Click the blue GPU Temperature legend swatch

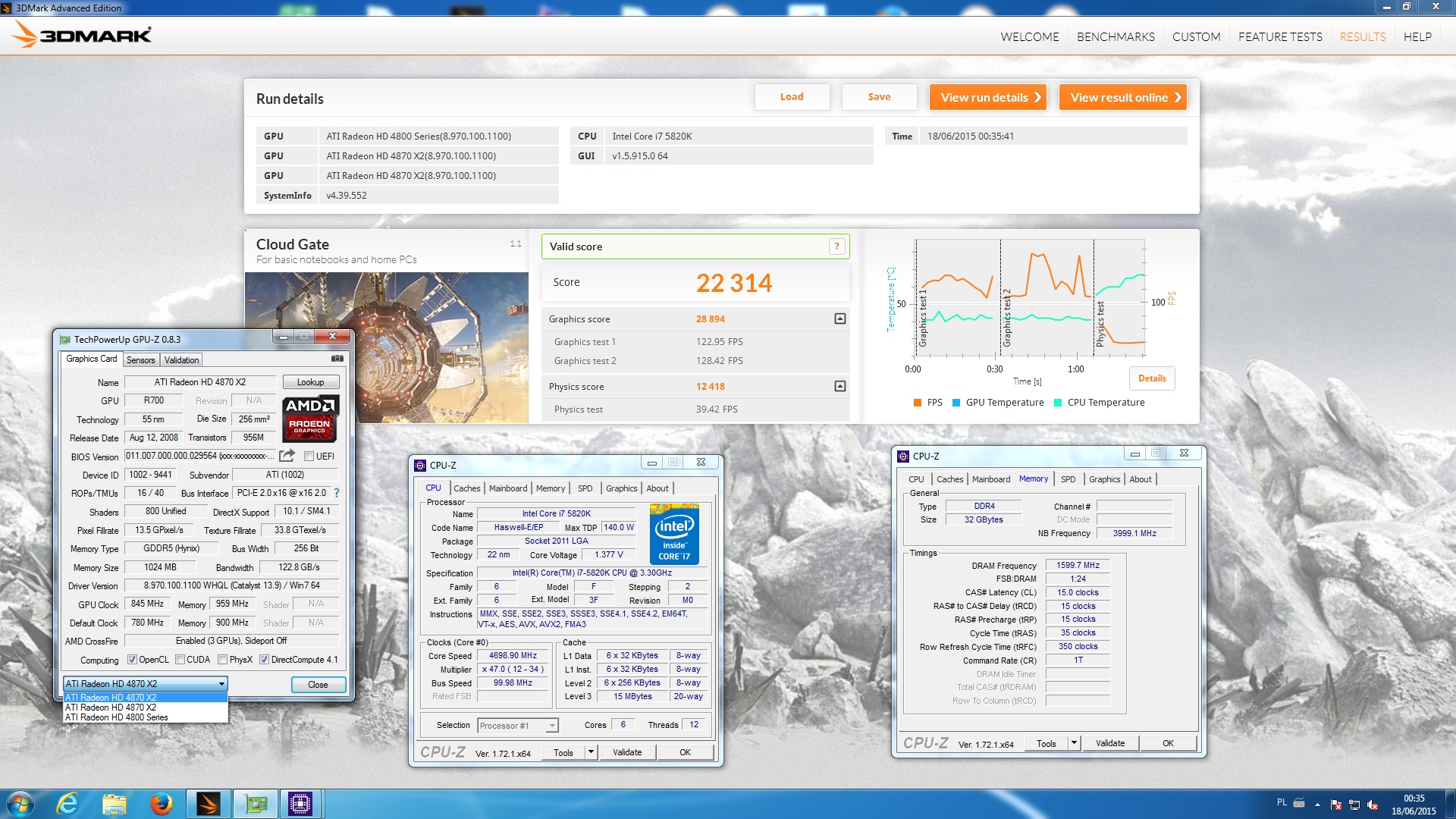956,403
